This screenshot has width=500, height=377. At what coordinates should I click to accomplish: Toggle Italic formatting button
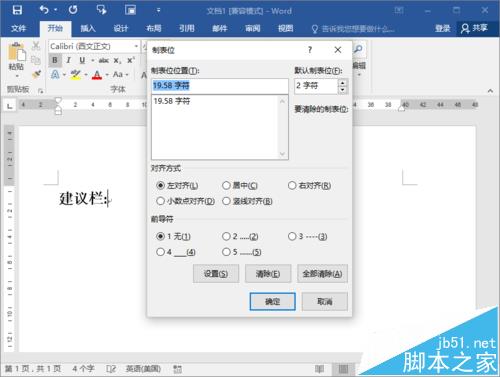[68, 60]
